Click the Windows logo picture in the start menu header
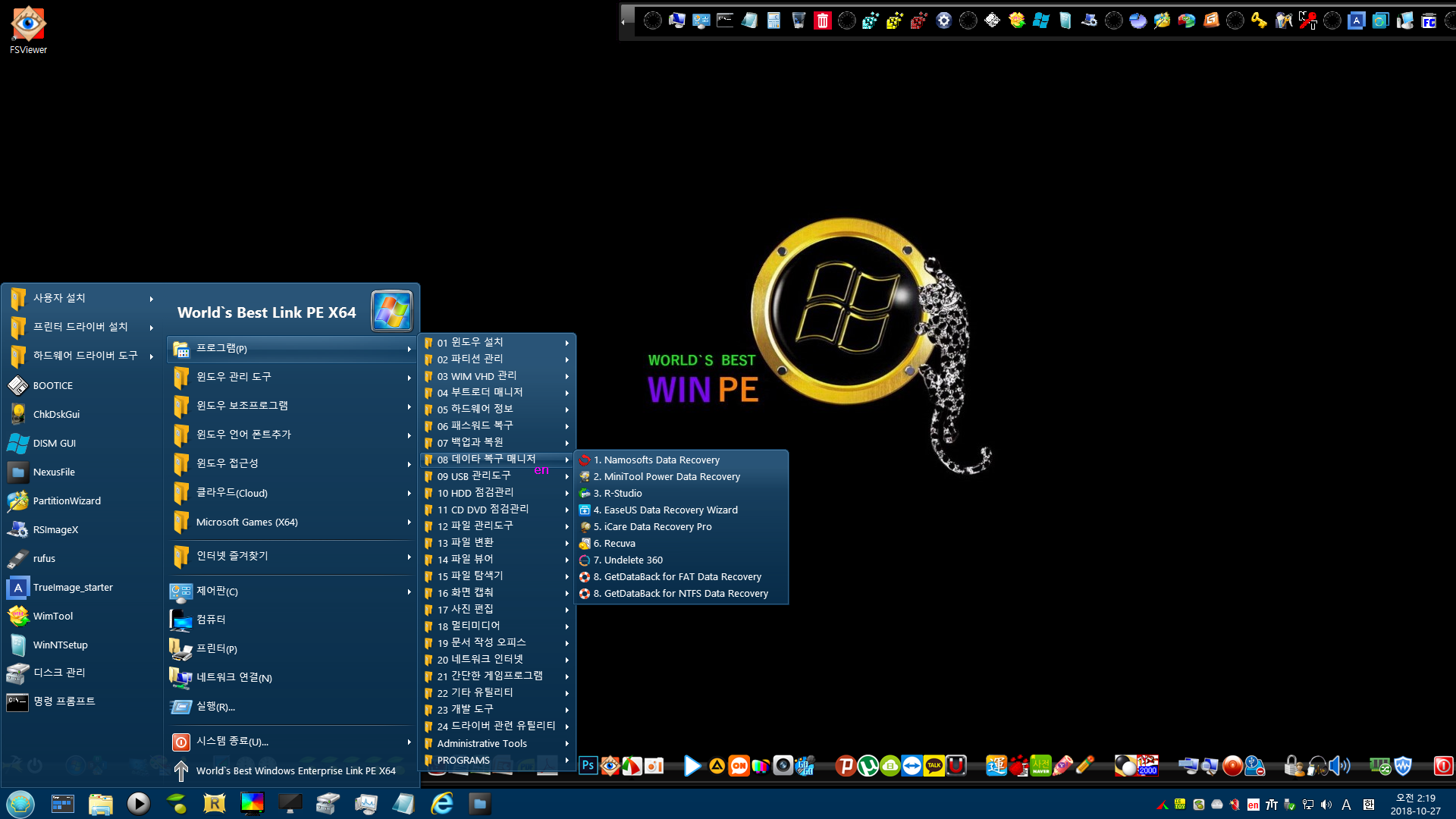The image size is (1456, 819). point(392,311)
